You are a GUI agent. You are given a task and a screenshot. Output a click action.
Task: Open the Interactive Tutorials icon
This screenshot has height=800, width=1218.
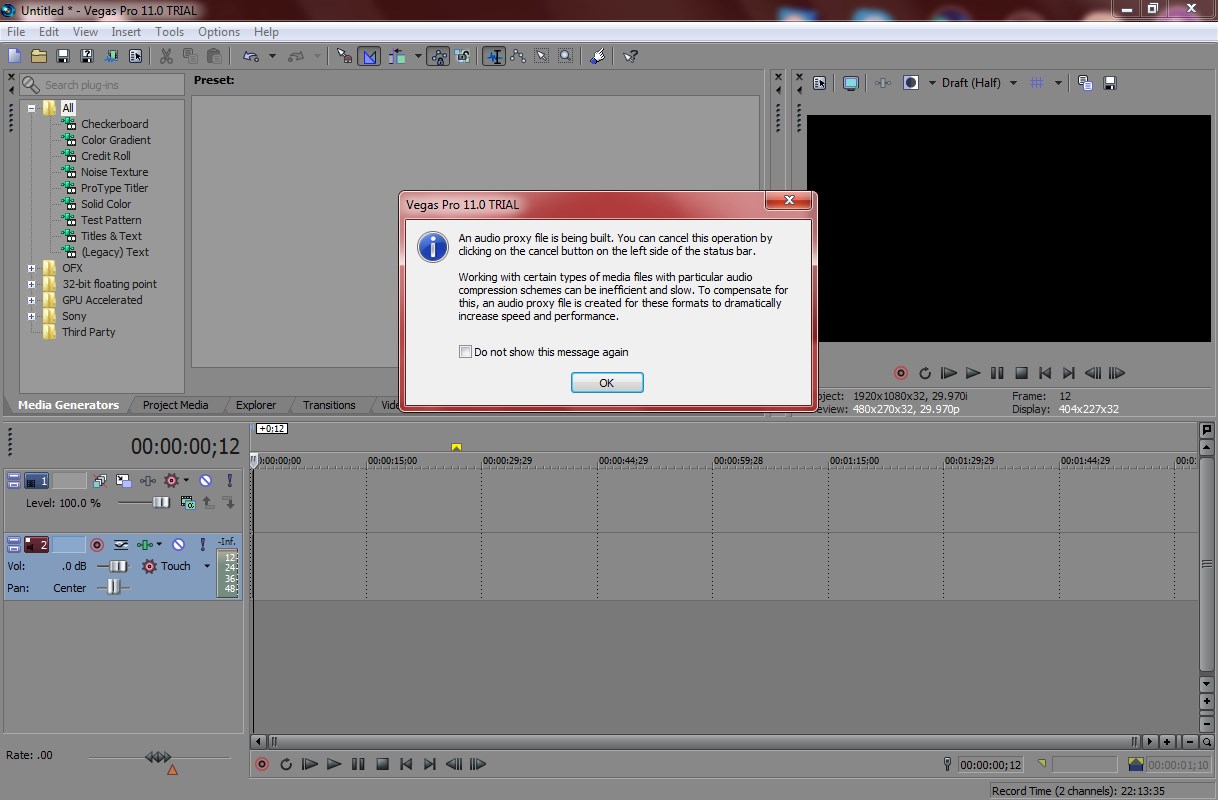tap(597, 56)
